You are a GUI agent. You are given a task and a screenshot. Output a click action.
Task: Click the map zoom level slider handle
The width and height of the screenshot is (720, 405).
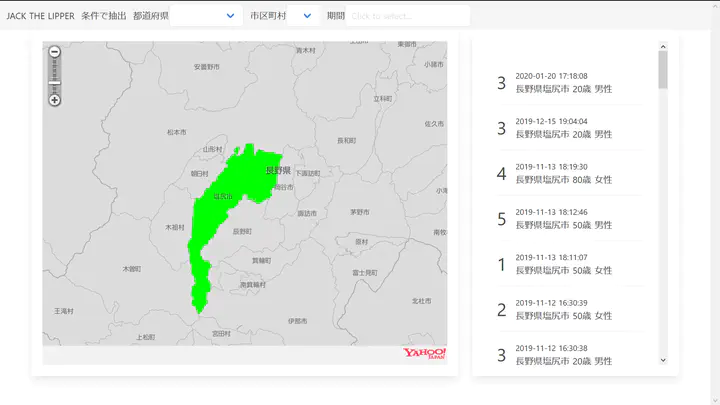[55, 84]
